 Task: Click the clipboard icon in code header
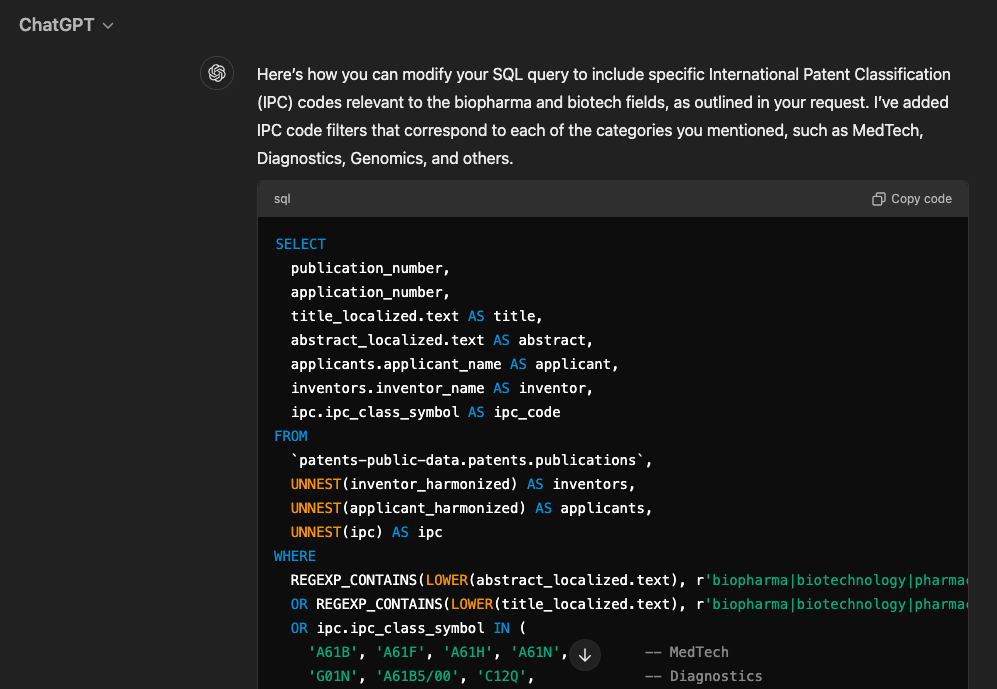878,199
